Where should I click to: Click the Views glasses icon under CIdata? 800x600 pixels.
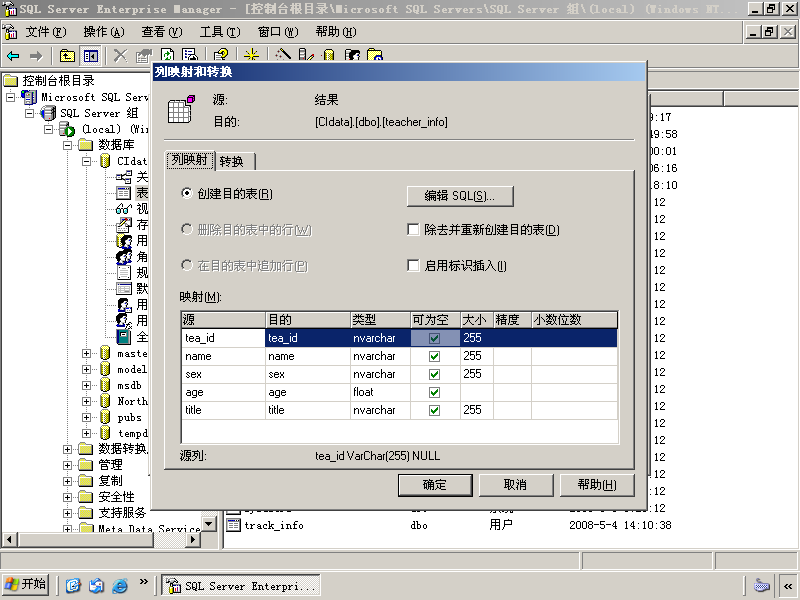coord(123,209)
